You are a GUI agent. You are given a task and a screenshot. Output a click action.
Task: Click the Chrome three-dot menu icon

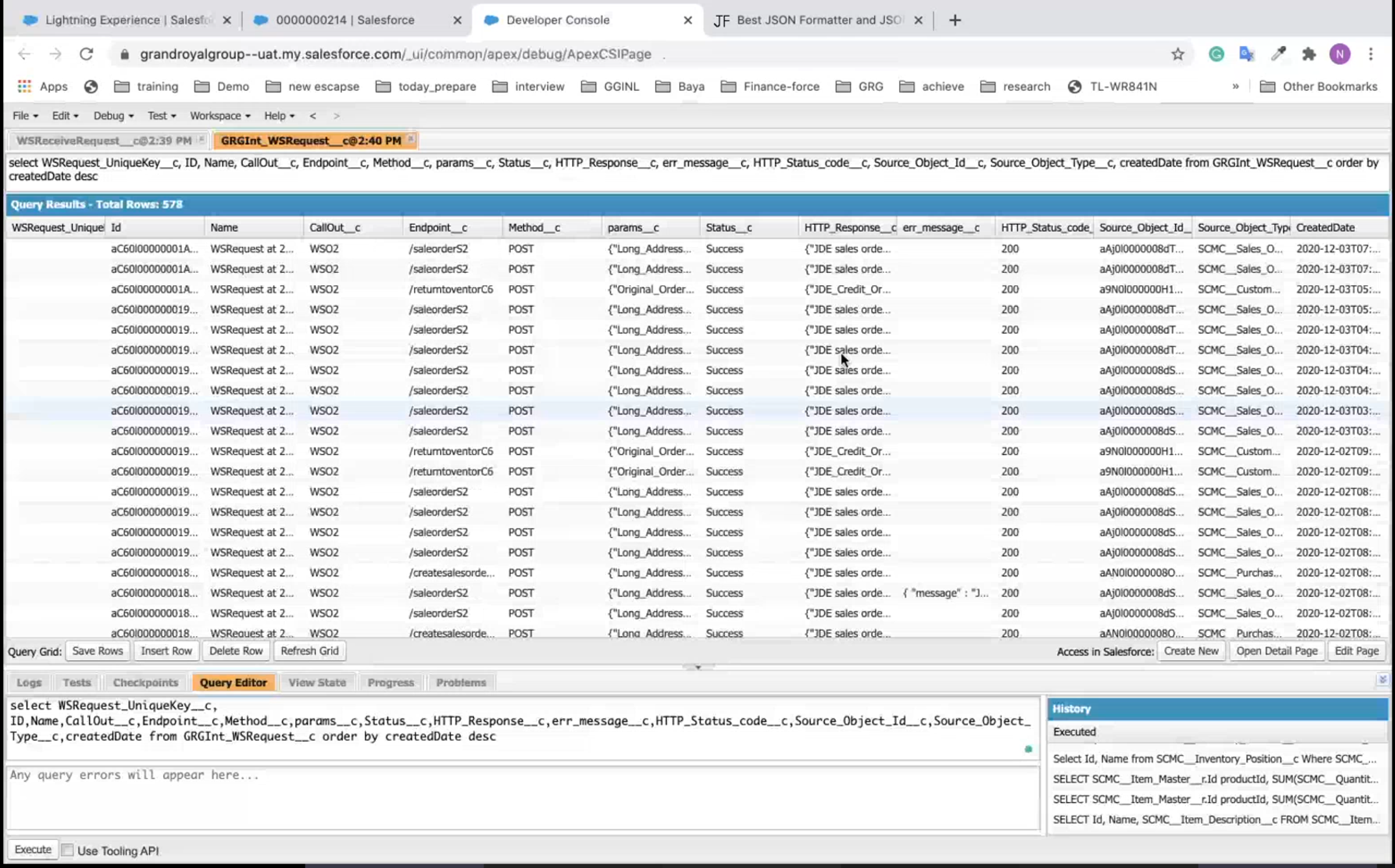pos(1370,54)
